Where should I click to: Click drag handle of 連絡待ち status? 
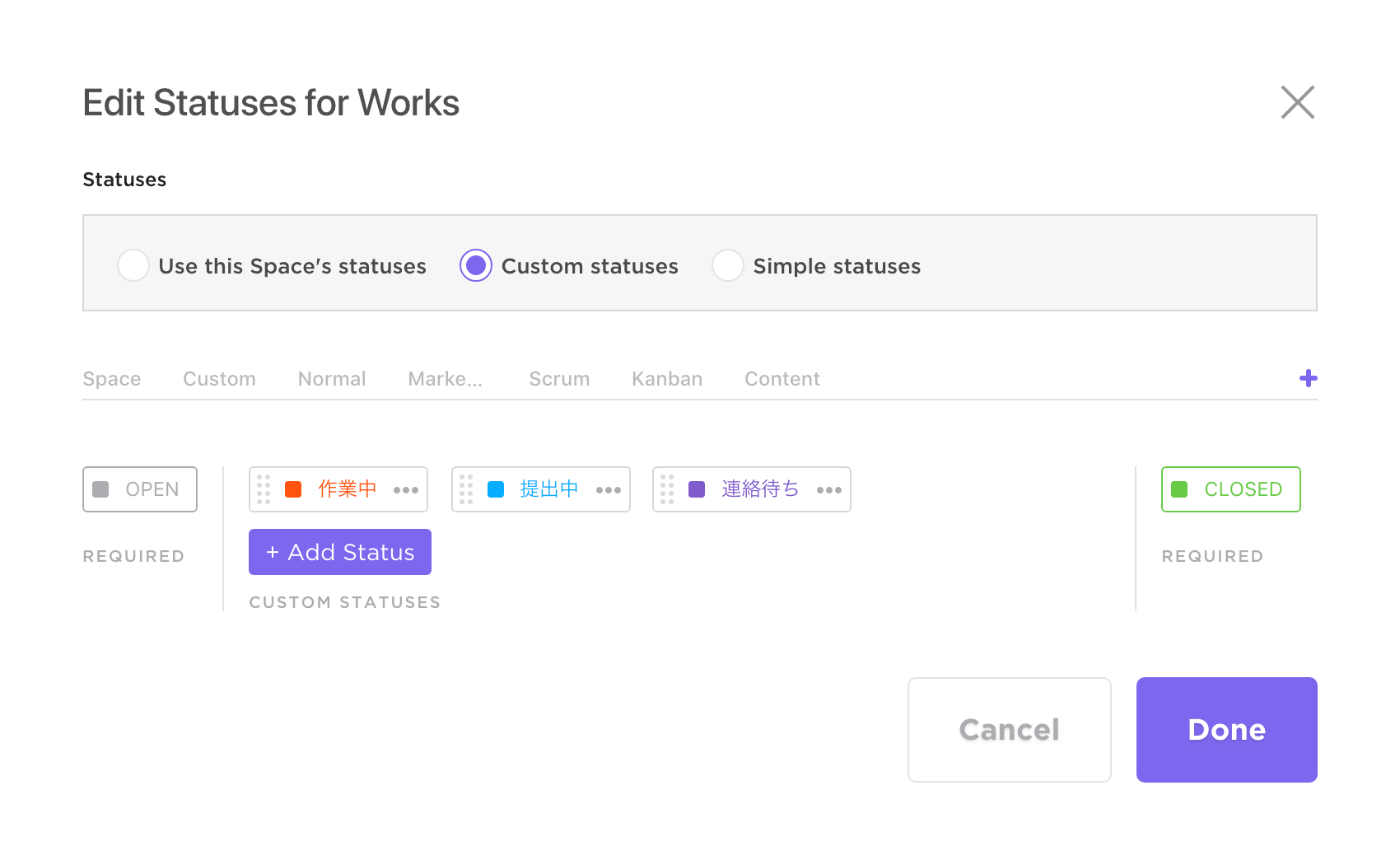(x=667, y=489)
